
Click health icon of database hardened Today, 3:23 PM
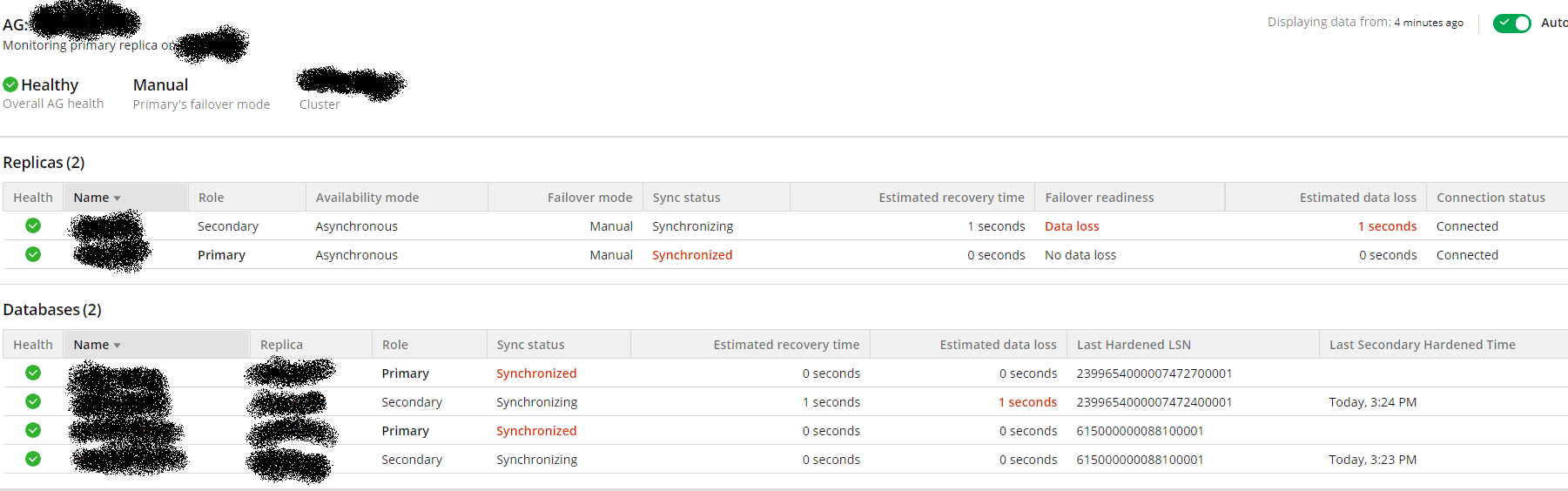(x=33, y=459)
